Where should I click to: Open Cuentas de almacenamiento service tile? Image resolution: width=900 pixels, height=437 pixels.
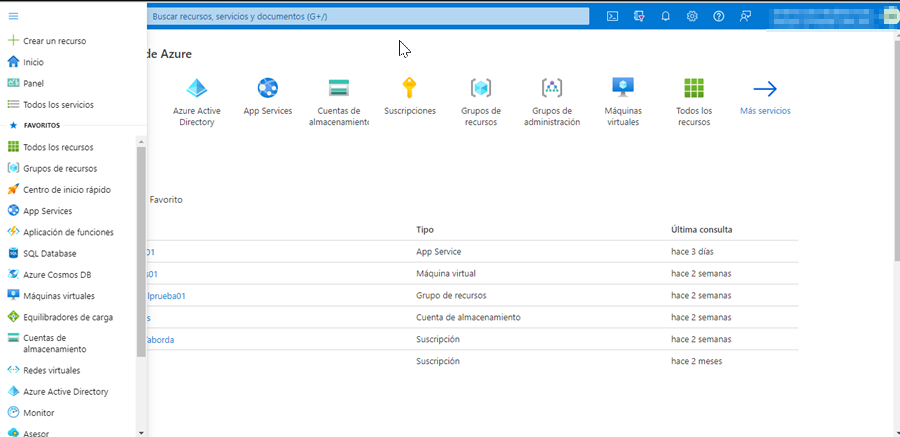click(339, 102)
